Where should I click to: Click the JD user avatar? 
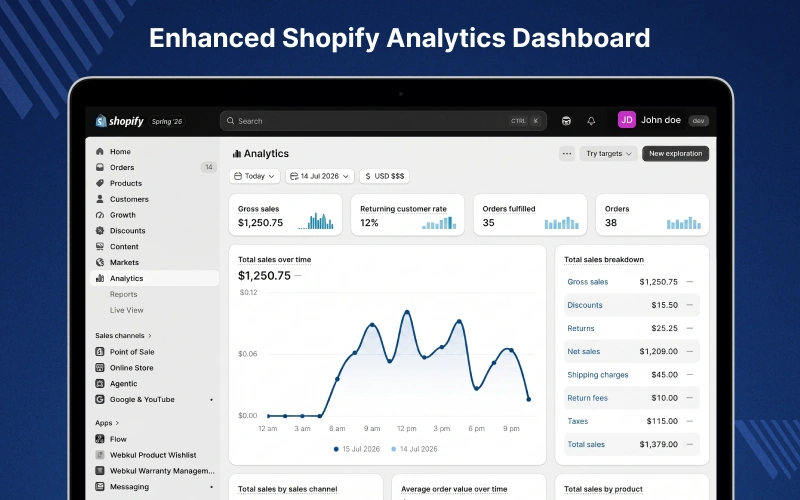coord(627,120)
